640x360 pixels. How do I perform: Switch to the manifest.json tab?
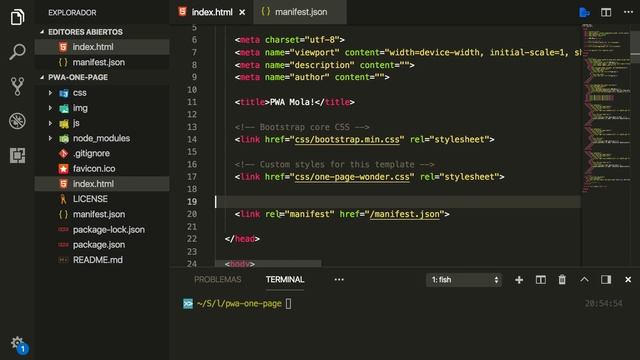pyautogui.click(x=300, y=12)
